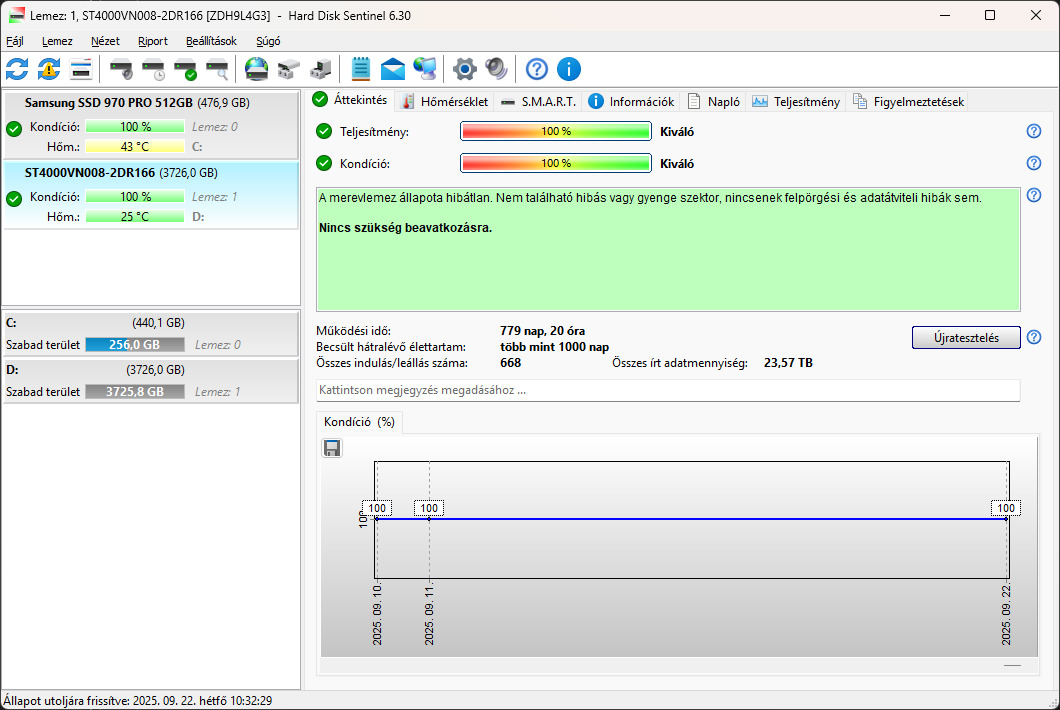Click the disk with magnifier toolbar icon
This screenshot has height=710, width=1060.
217,69
